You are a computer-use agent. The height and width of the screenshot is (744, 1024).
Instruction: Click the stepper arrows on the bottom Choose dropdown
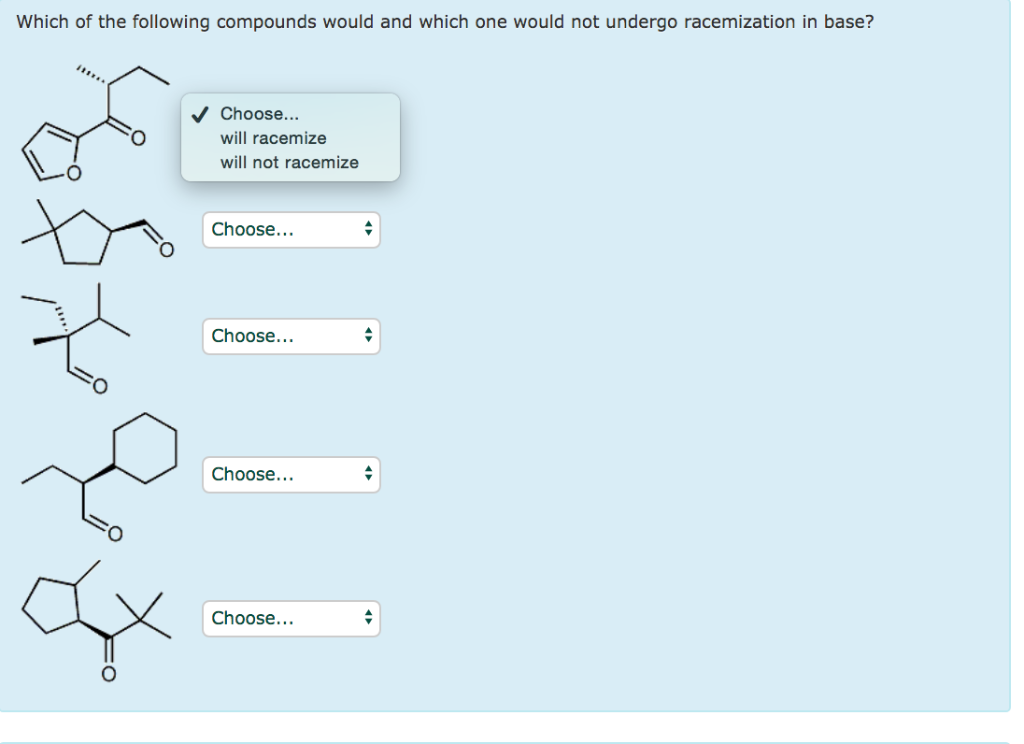click(x=368, y=618)
